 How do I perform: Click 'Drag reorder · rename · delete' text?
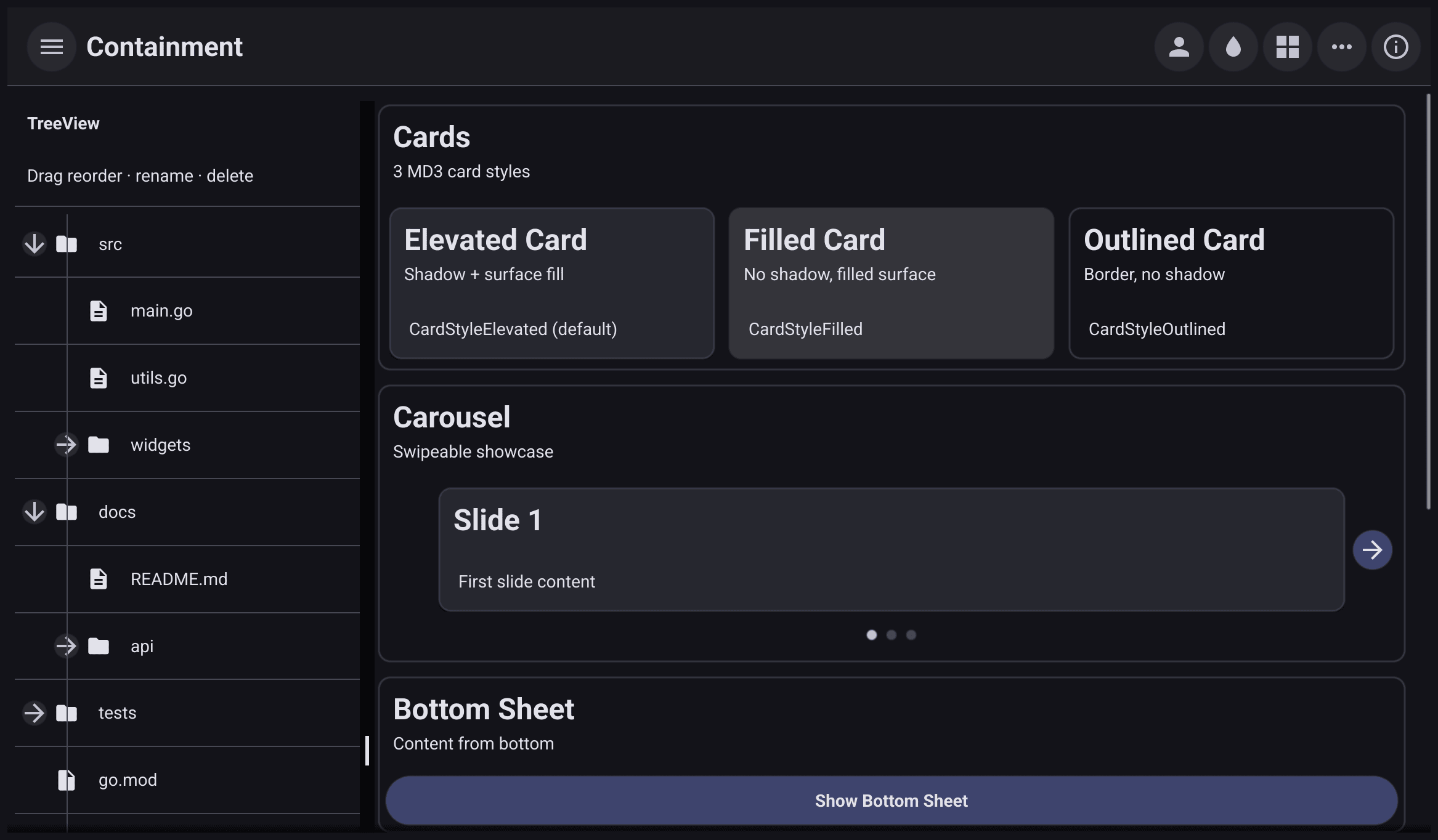(140, 176)
